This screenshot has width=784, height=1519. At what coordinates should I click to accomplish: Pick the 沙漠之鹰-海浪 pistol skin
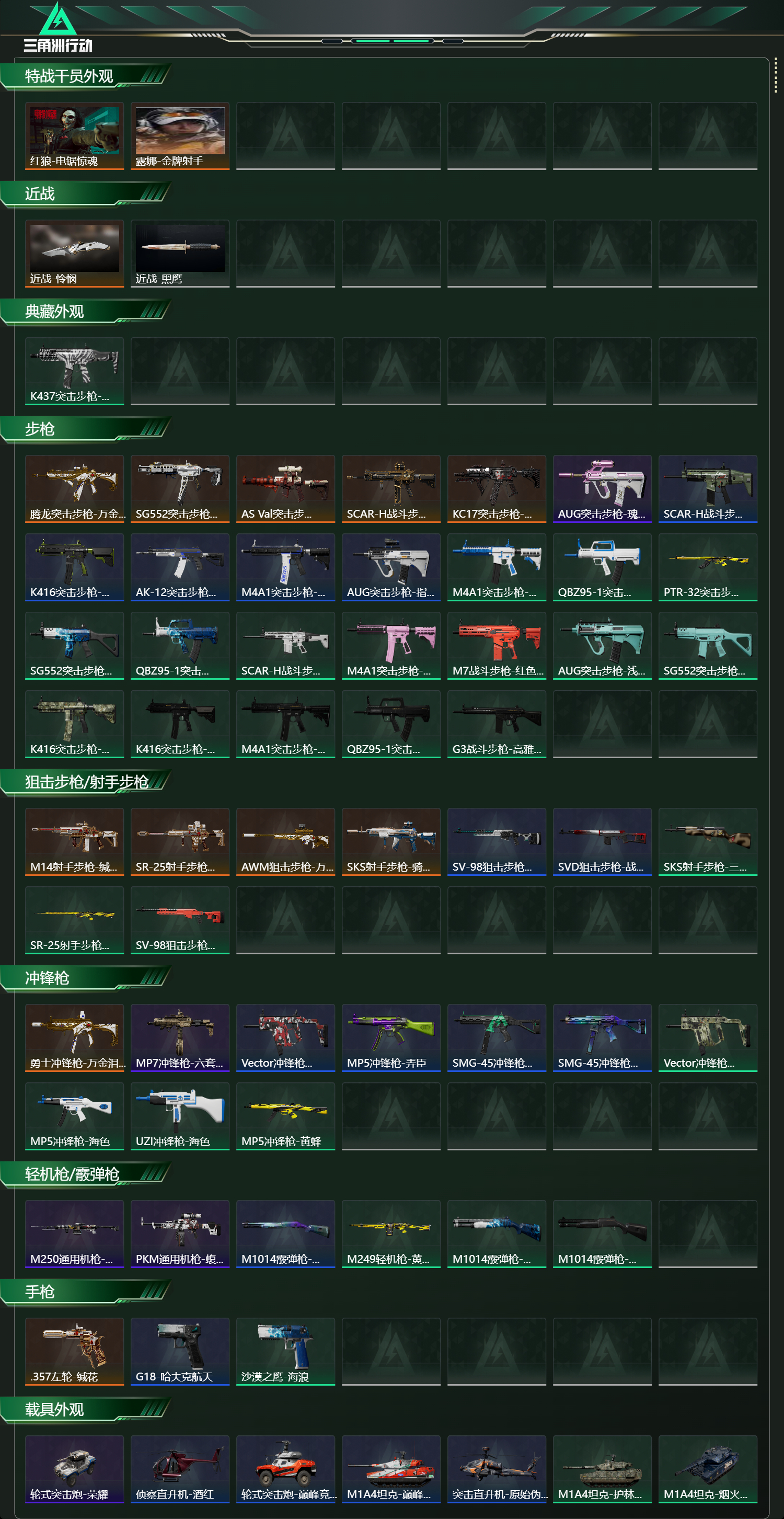(x=285, y=1351)
